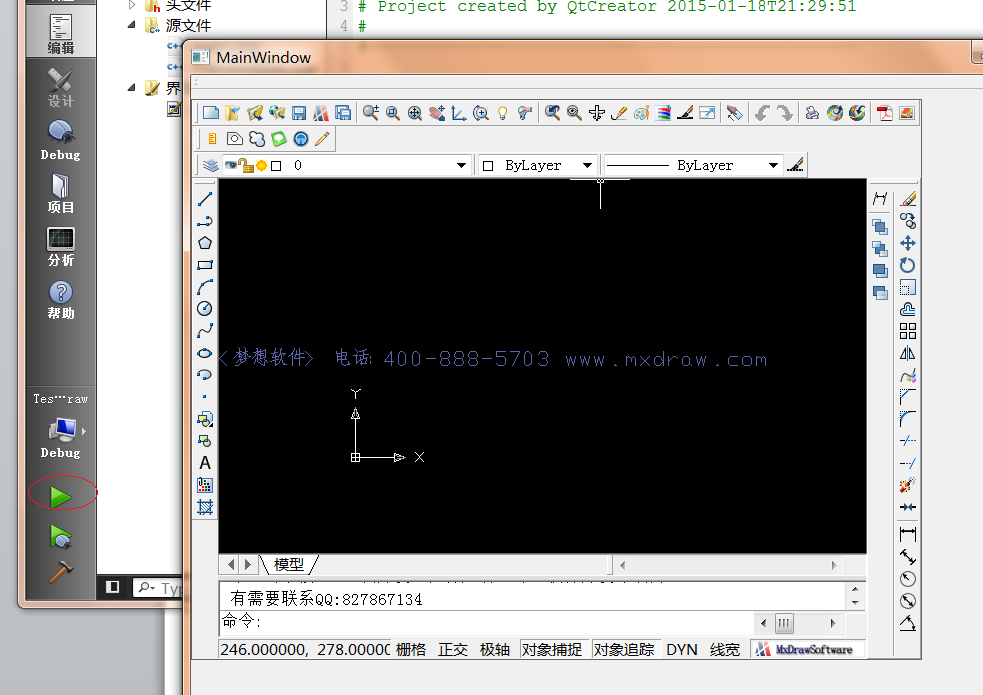The height and width of the screenshot is (695, 983).
Task: Select the Spline curve tool
Action: (x=205, y=331)
